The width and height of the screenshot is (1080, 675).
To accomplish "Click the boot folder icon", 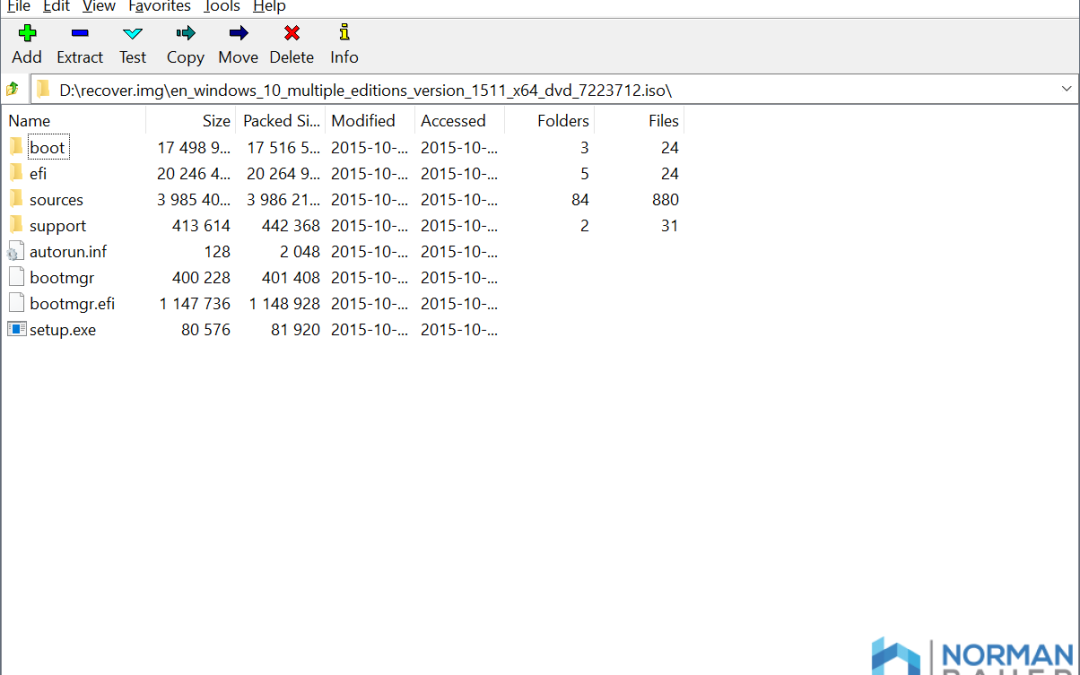I will coord(17,146).
